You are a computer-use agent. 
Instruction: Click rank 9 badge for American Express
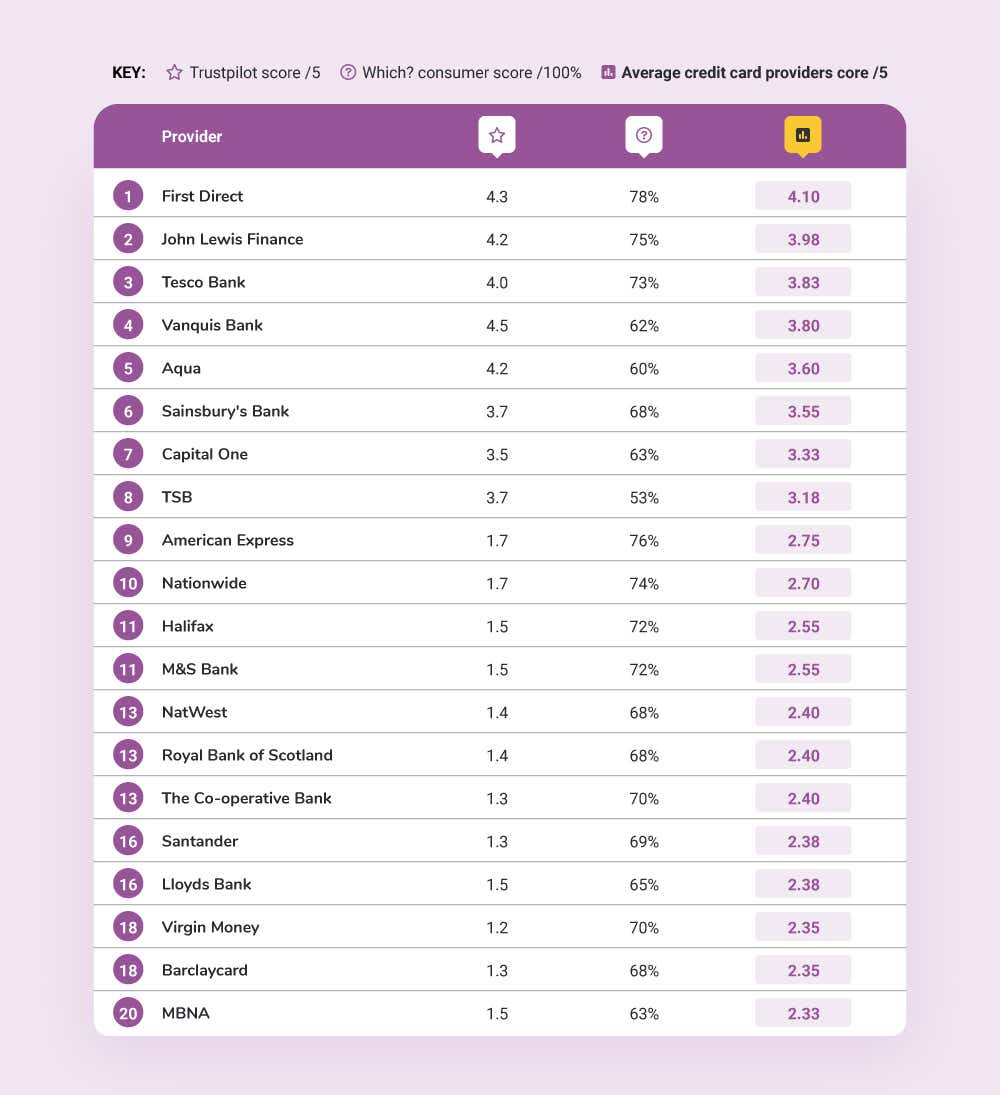coord(128,540)
